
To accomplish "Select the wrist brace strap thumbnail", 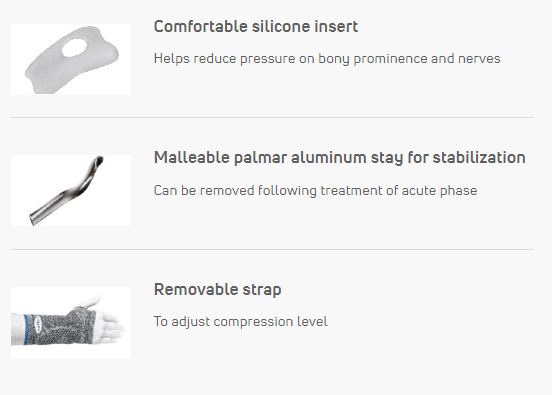I will pos(71,322).
